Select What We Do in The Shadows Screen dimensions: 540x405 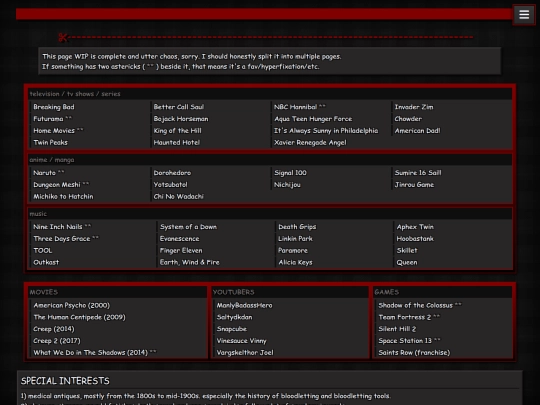click(95, 352)
